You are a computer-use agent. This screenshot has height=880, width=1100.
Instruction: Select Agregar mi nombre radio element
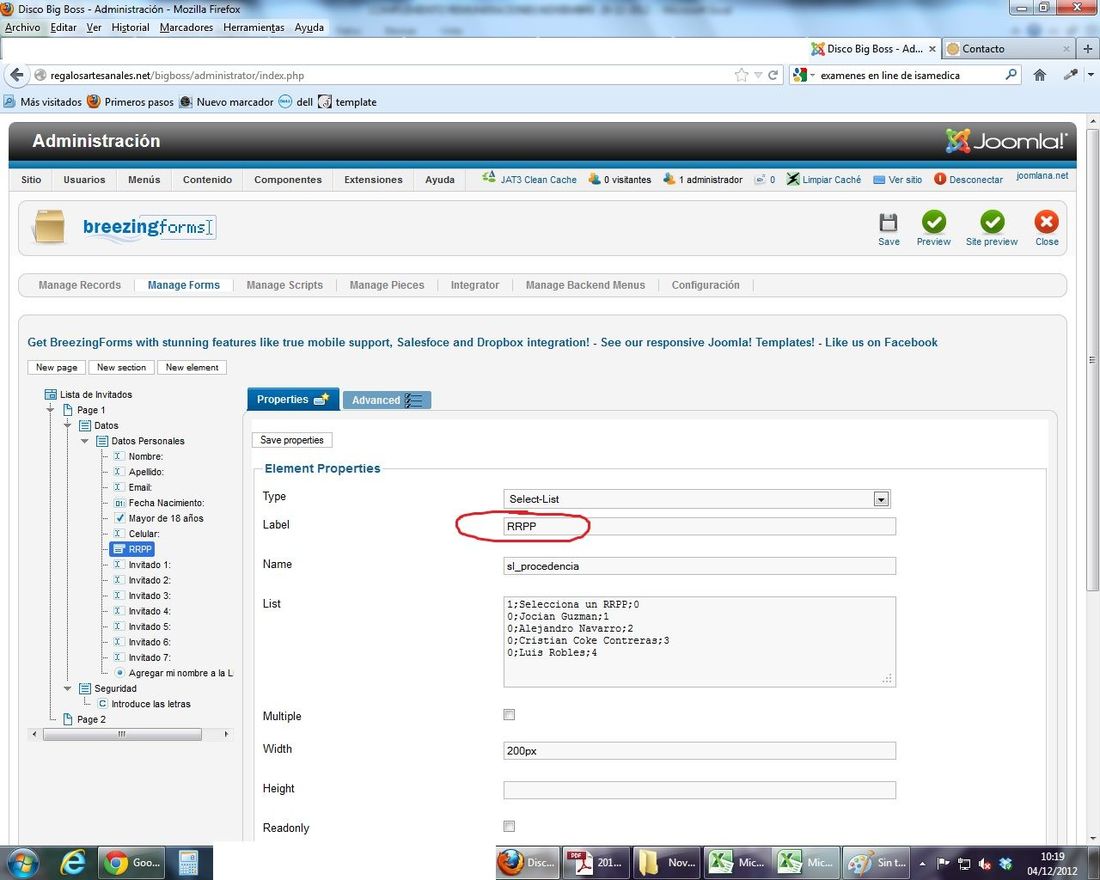(173, 673)
